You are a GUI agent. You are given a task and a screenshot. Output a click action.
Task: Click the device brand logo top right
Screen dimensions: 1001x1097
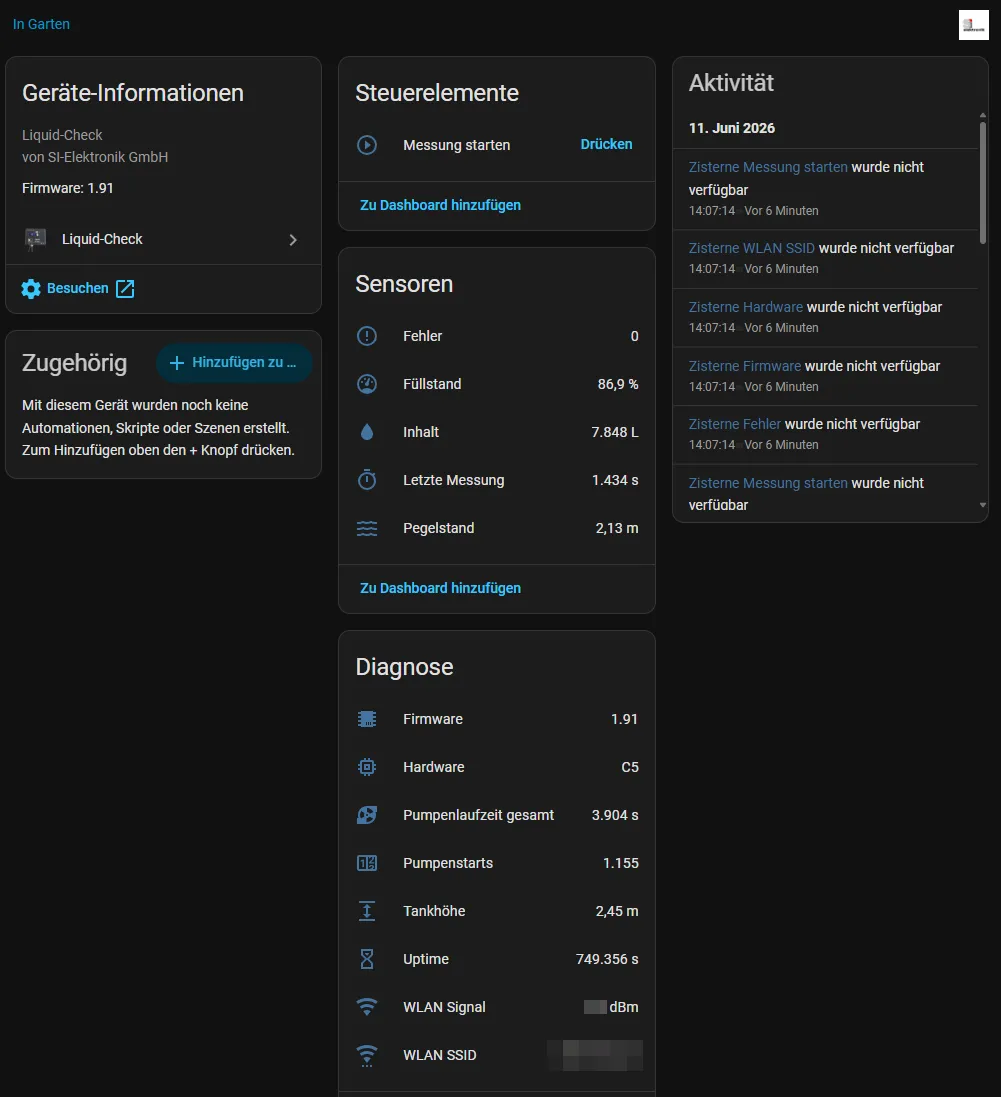974,25
